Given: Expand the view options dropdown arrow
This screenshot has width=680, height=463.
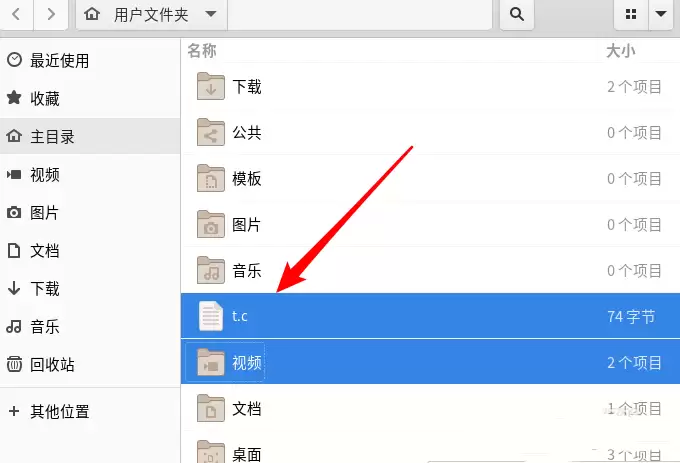Looking at the screenshot, I should 661,14.
